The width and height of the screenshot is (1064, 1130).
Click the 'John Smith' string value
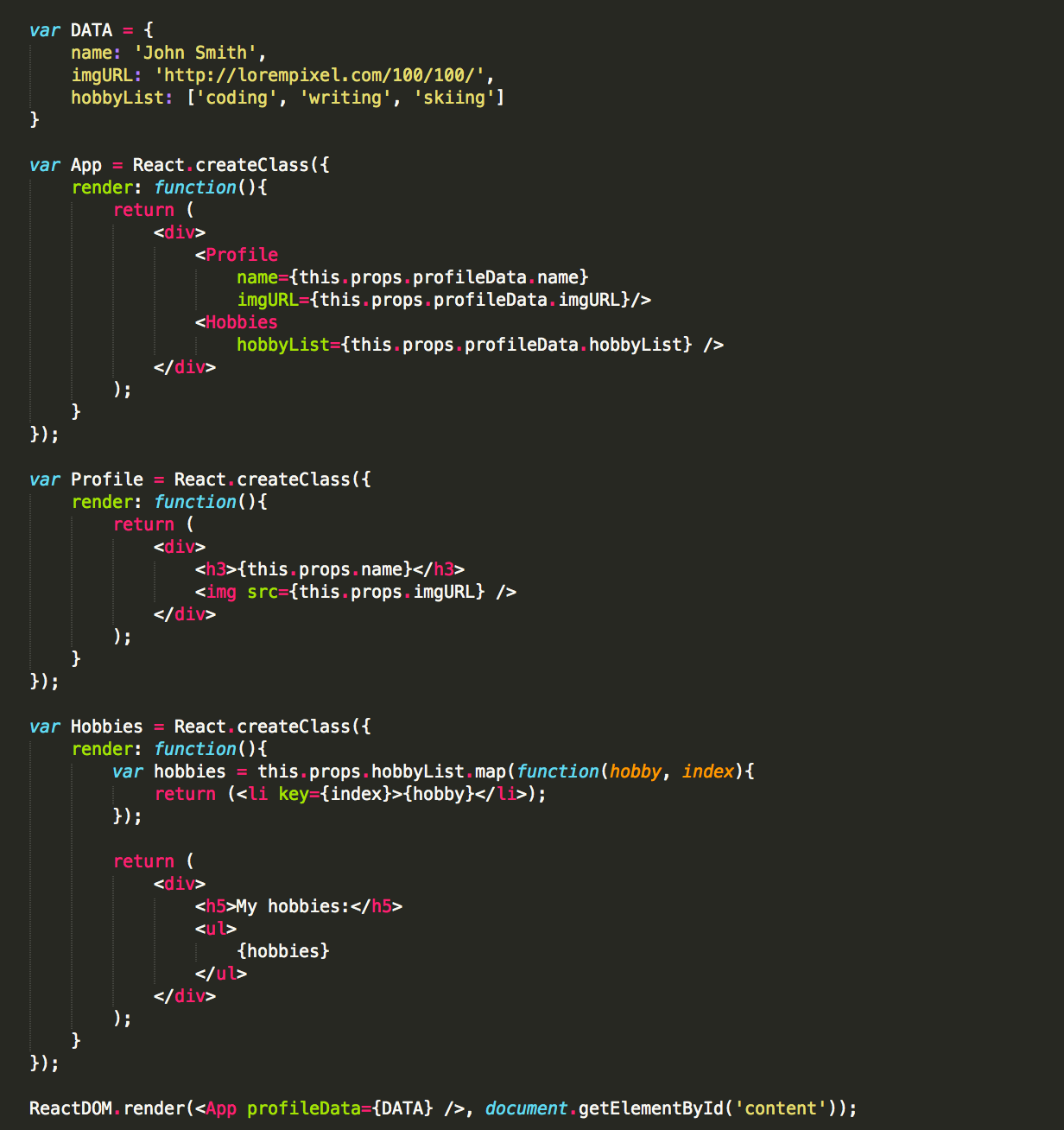pos(195,53)
